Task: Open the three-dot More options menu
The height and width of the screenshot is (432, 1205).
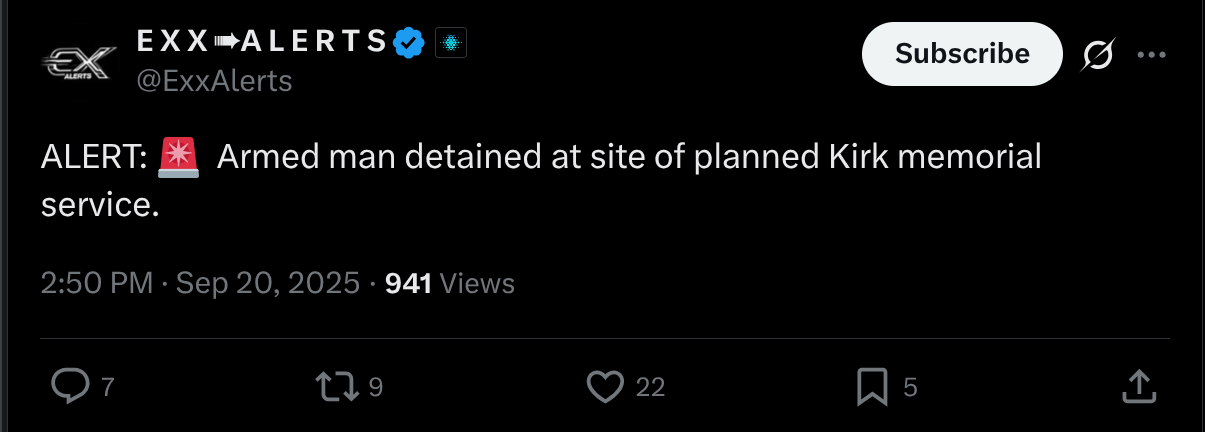Action: click(1152, 56)
